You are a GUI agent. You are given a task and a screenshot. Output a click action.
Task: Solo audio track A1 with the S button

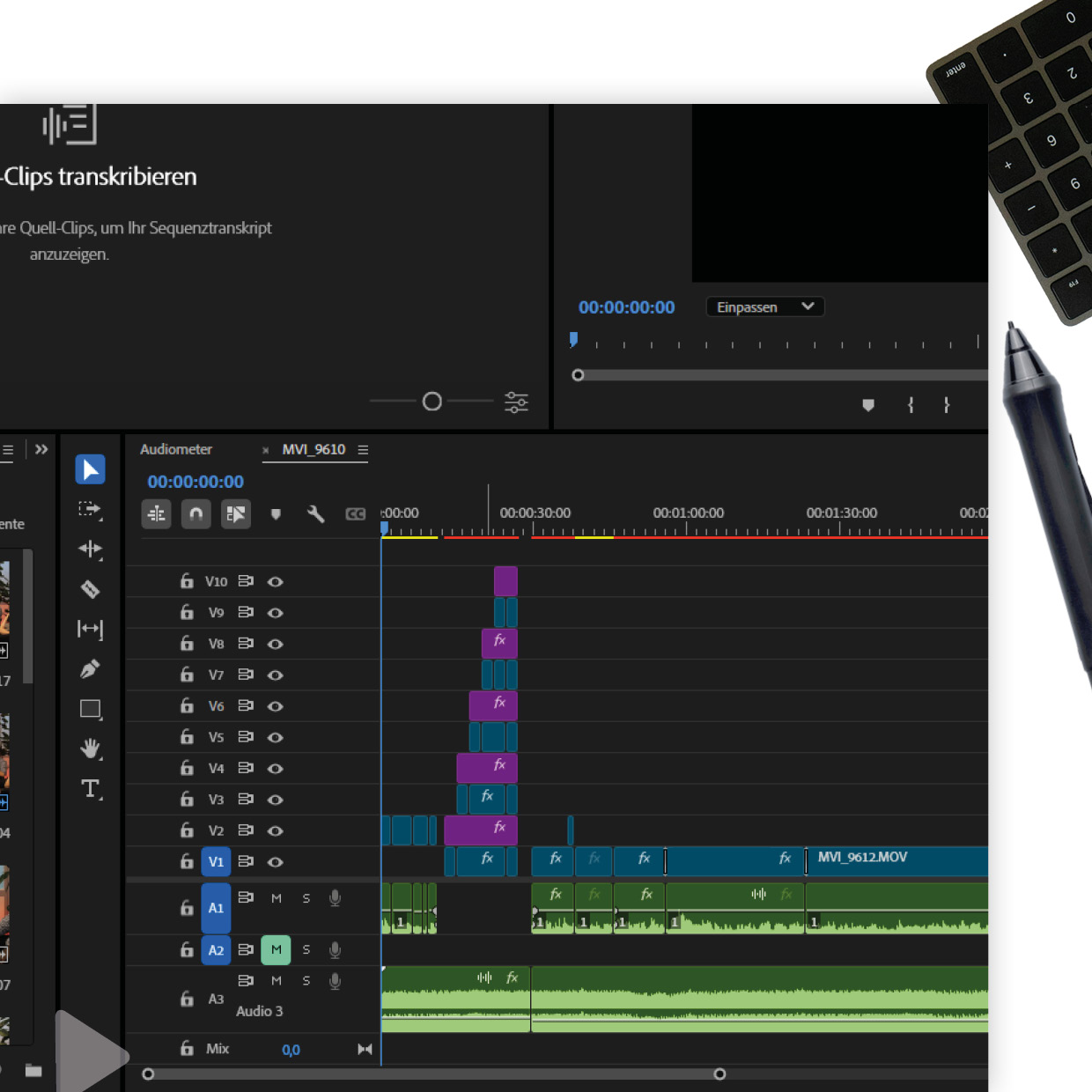point(306,897)
